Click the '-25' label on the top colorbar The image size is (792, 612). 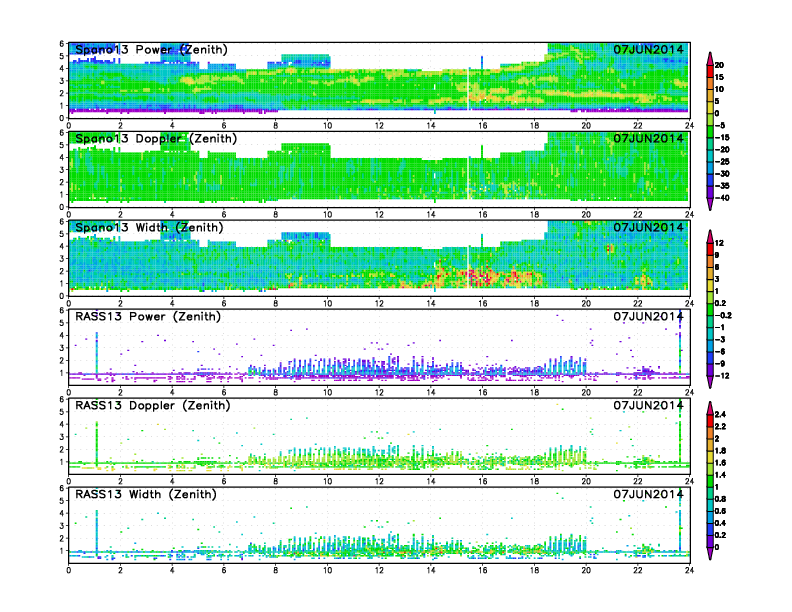click(722, 162)
